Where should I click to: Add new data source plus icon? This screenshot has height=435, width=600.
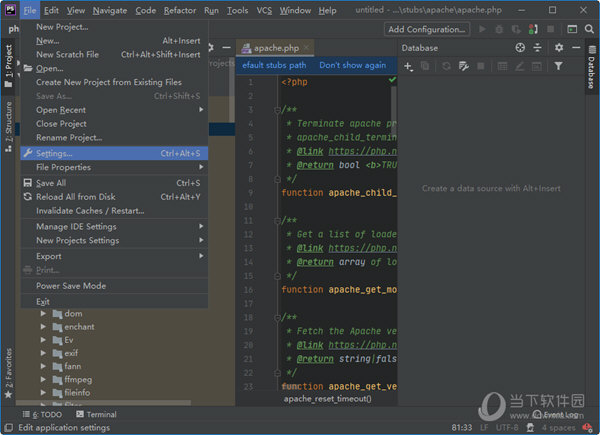(408, 67)
